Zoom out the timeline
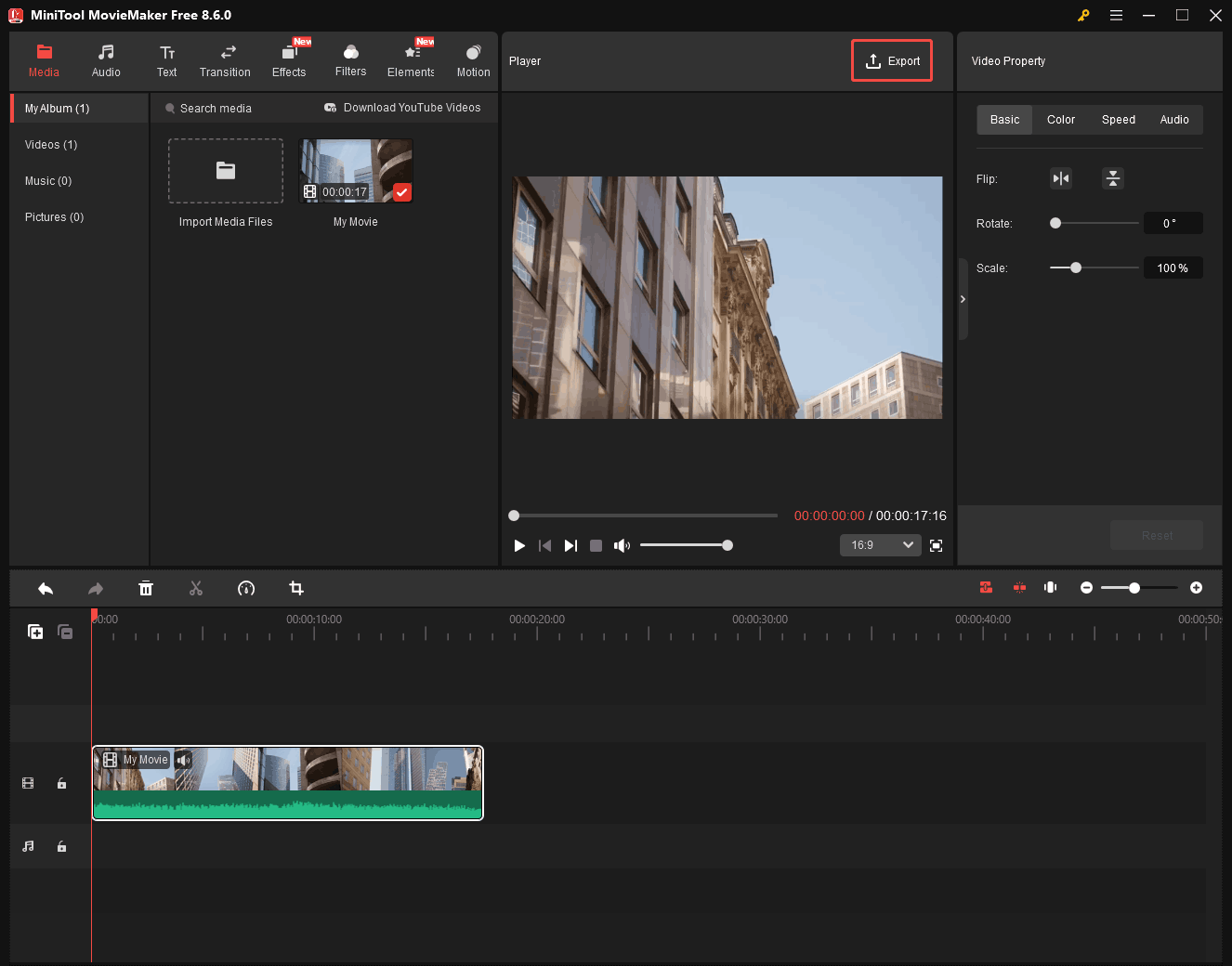The height and width of the screenshot is (966, 1232). (1086, 588)
